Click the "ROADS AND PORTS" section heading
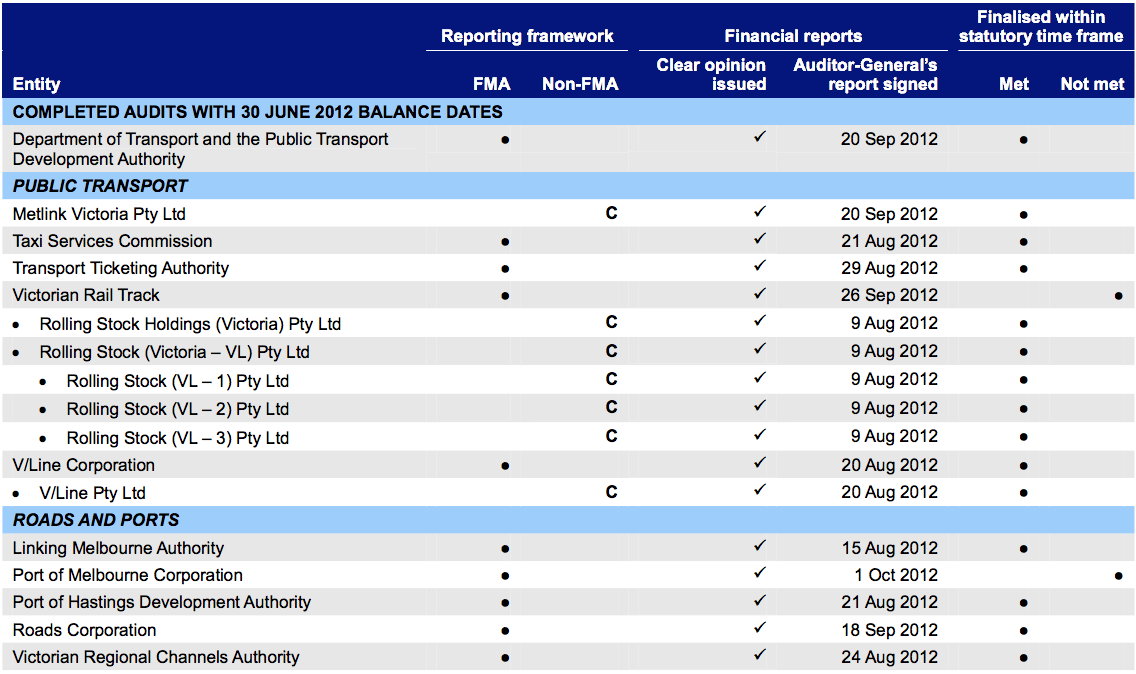 96,520
